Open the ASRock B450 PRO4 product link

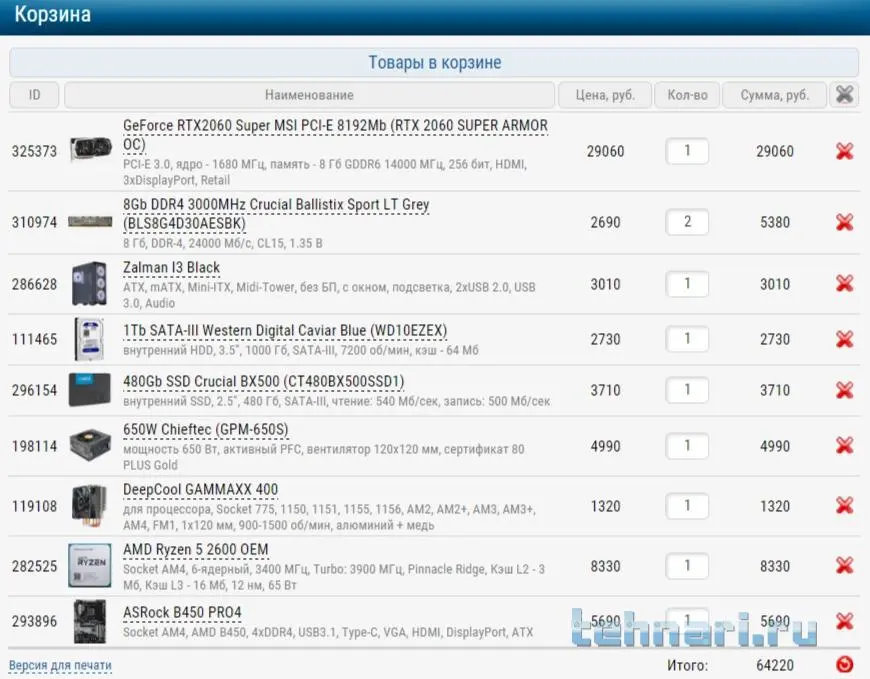182,612
